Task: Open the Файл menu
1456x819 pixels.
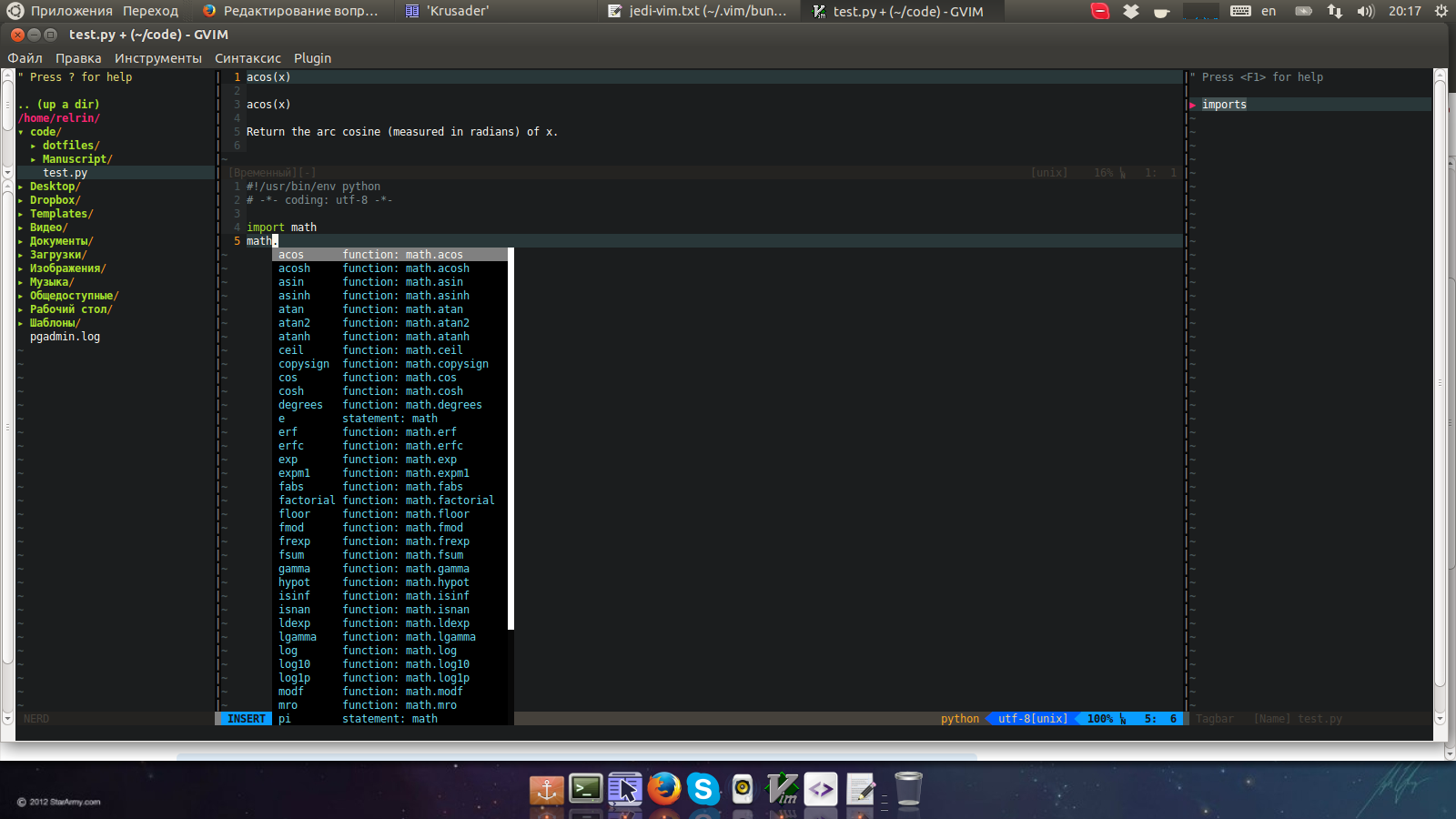Action: click(25, 58)
